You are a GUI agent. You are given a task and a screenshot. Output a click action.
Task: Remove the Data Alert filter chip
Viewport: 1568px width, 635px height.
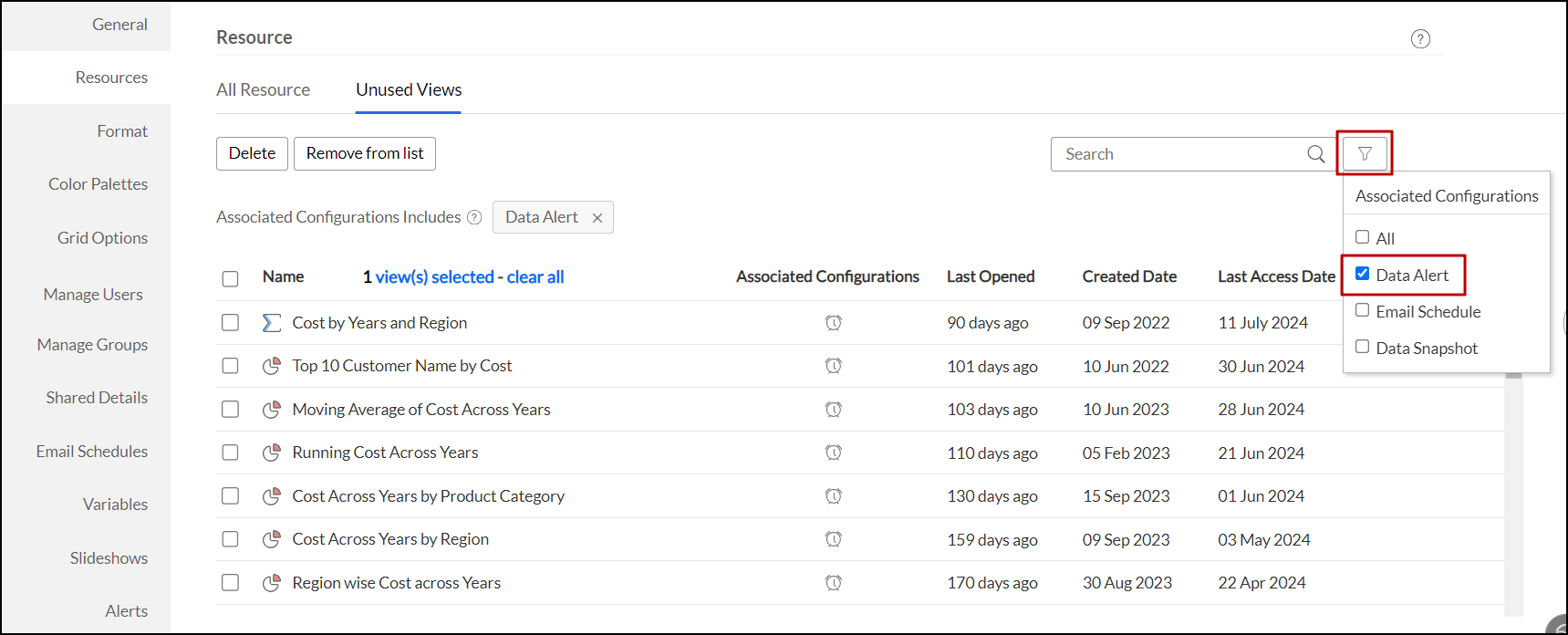pyautogui.click(x=597, y=218)
